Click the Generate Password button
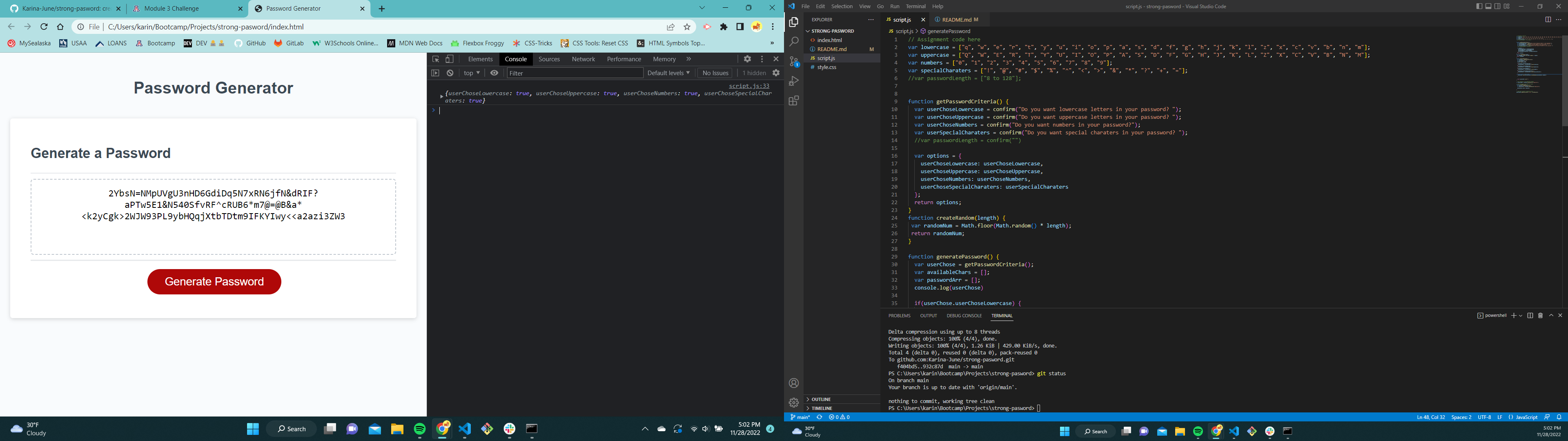The height and width of the screenshot is (441, 1568). tap(214, 281)
